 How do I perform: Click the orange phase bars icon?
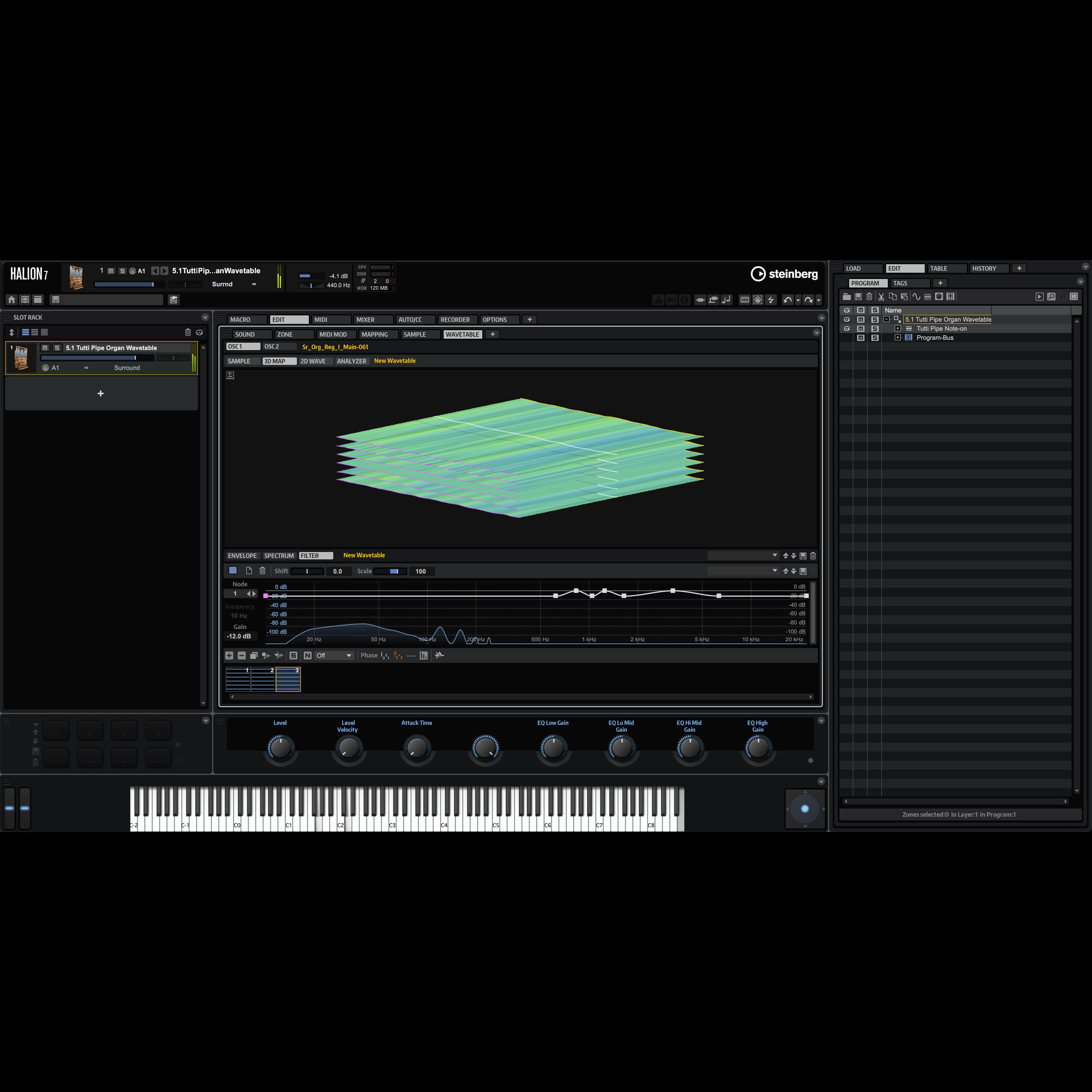click(x=398, y=656)
